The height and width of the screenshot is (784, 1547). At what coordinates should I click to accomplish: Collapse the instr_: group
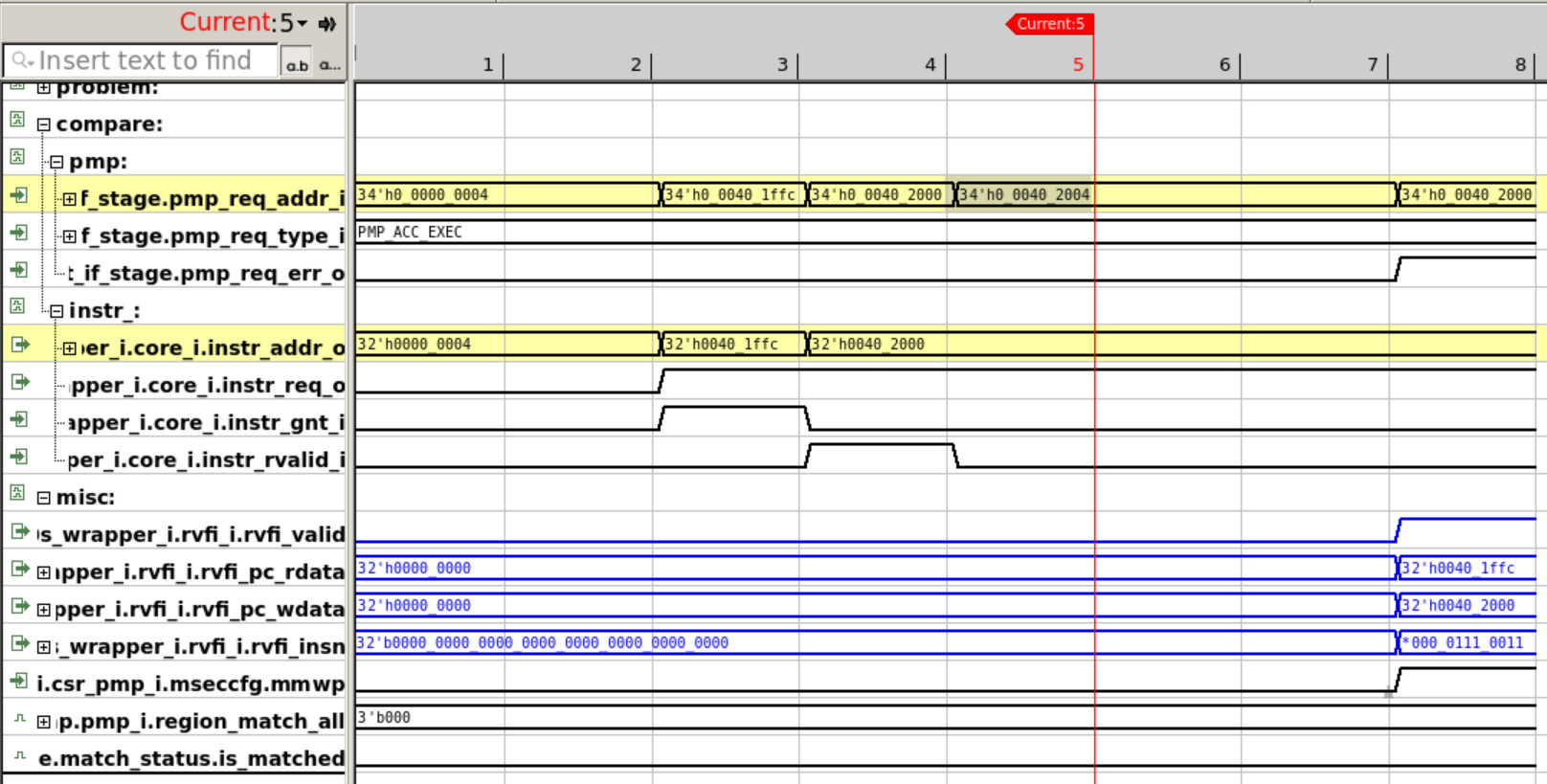point(56,311)
